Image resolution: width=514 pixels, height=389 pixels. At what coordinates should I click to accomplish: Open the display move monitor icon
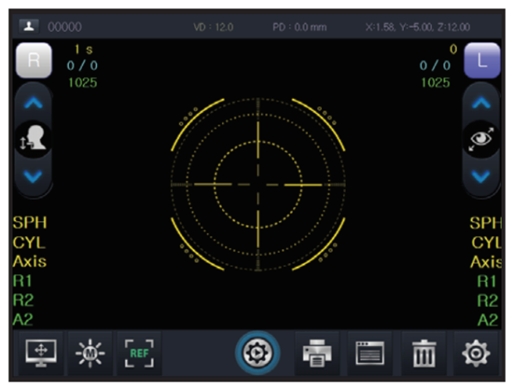click(x=41, y=353)
